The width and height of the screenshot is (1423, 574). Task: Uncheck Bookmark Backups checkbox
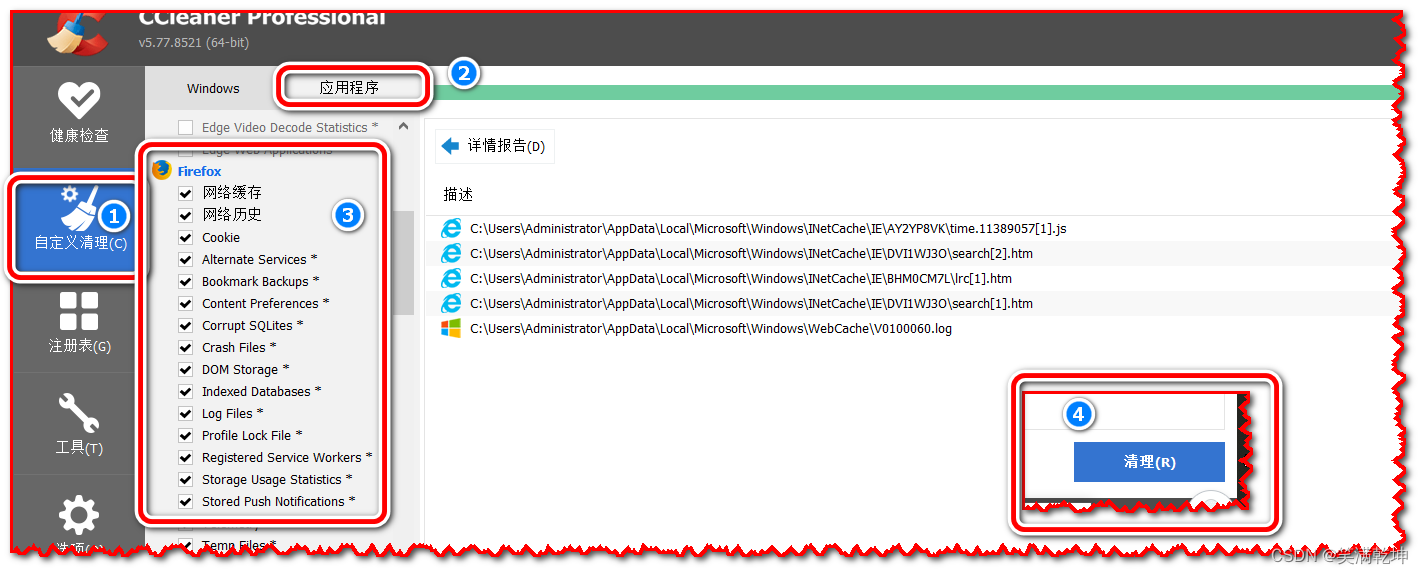[185, 281]
